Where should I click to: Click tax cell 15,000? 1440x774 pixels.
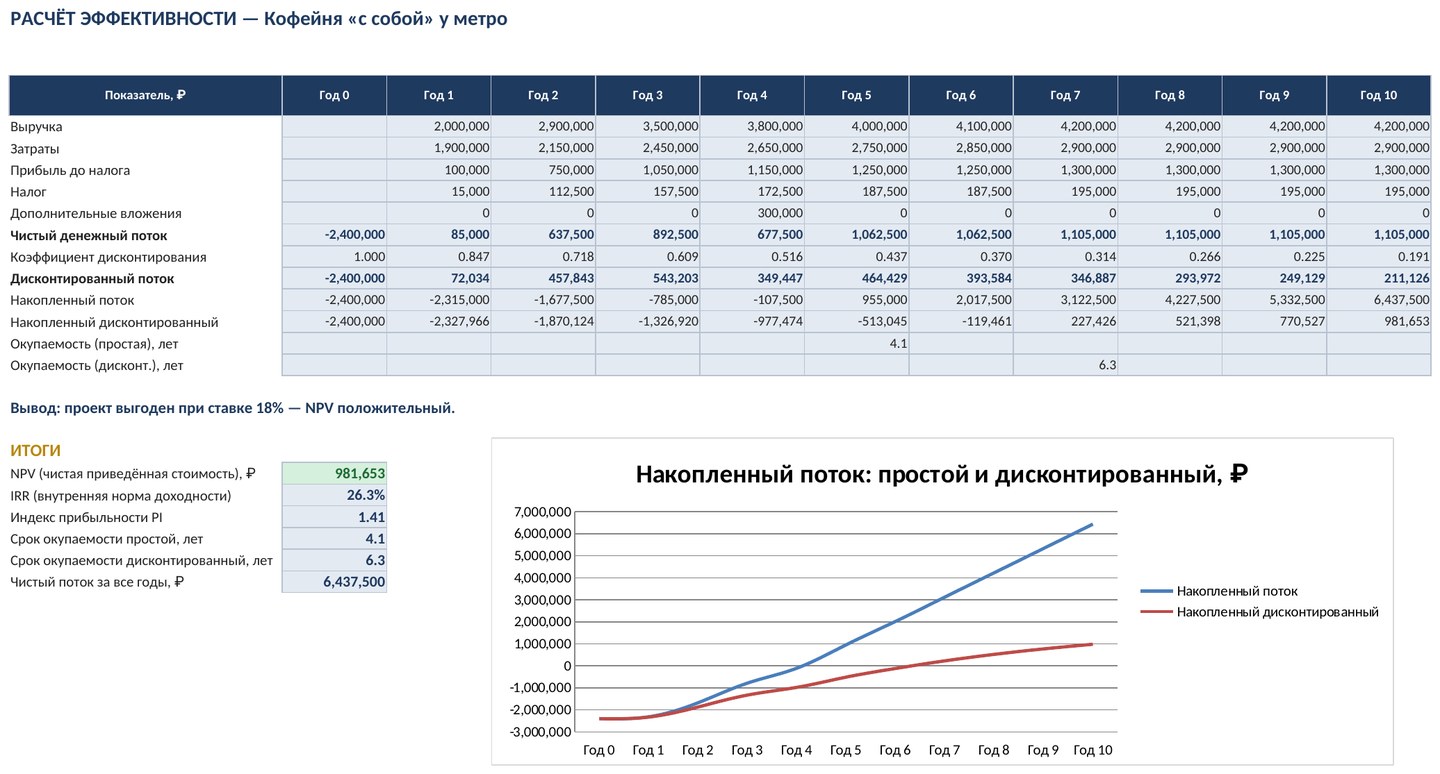coord(438,192)
